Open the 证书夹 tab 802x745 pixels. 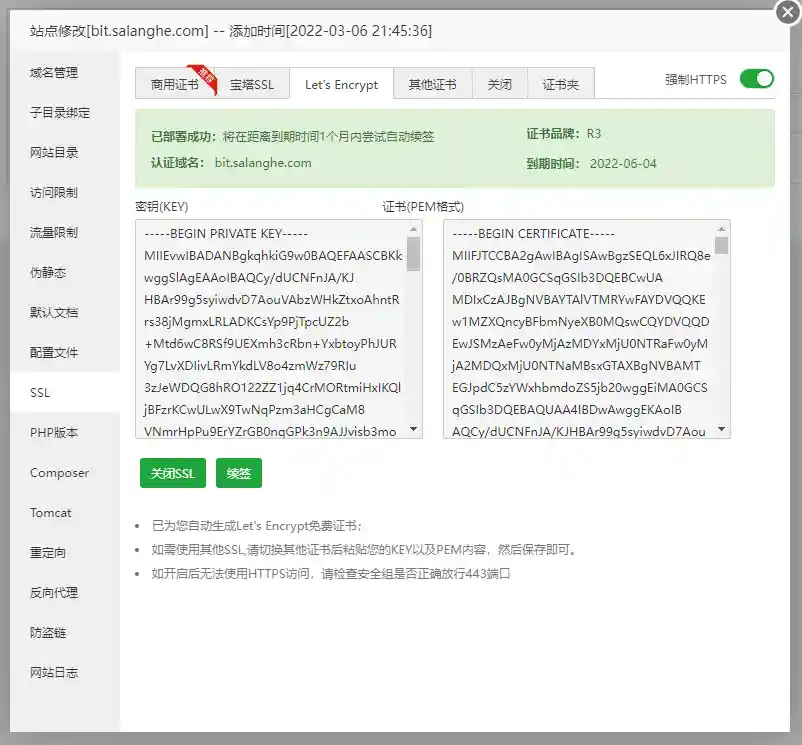[x=560, y=85]
